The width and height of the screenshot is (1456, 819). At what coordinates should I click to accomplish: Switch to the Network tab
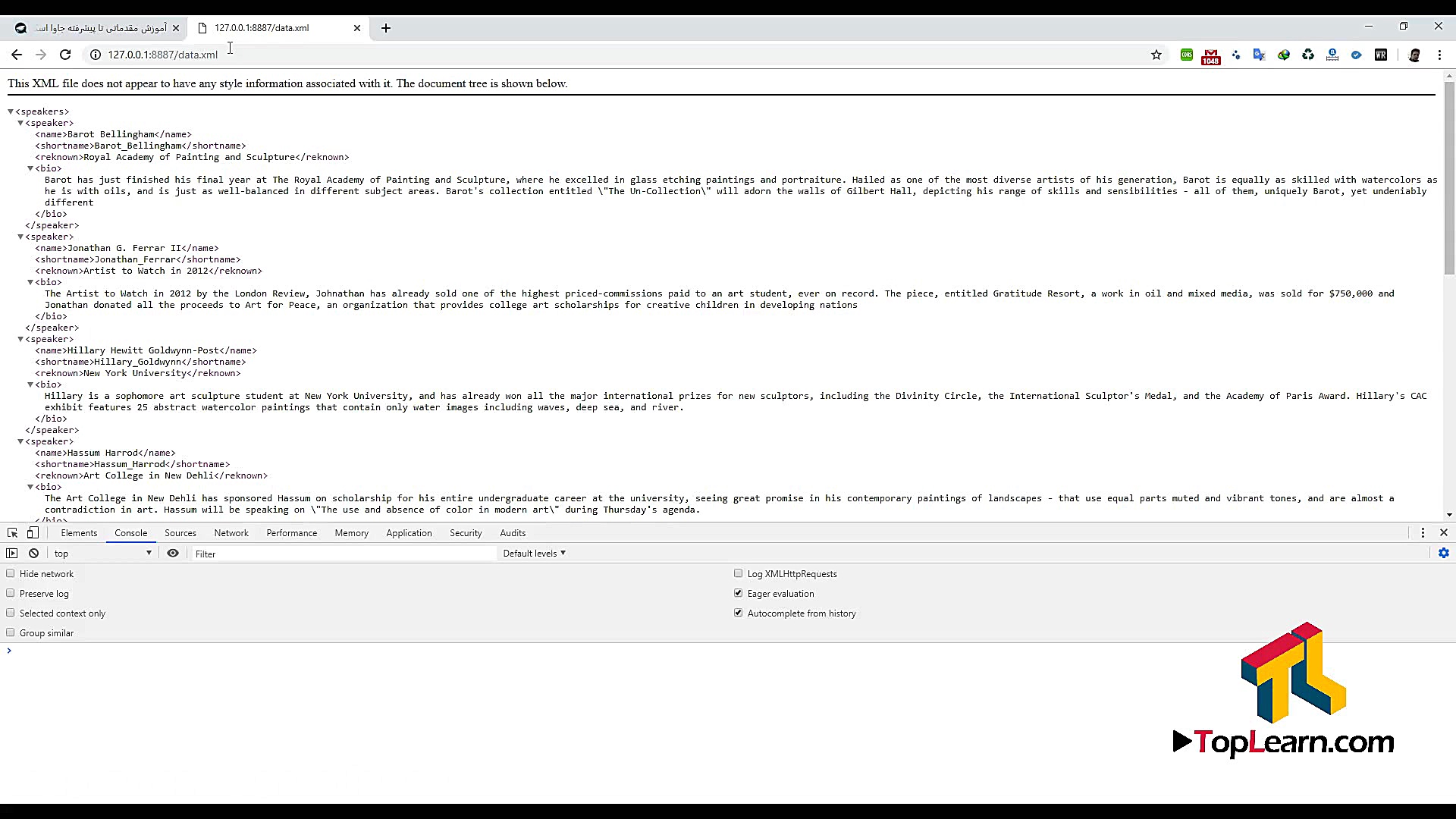(x=231, y=532)
